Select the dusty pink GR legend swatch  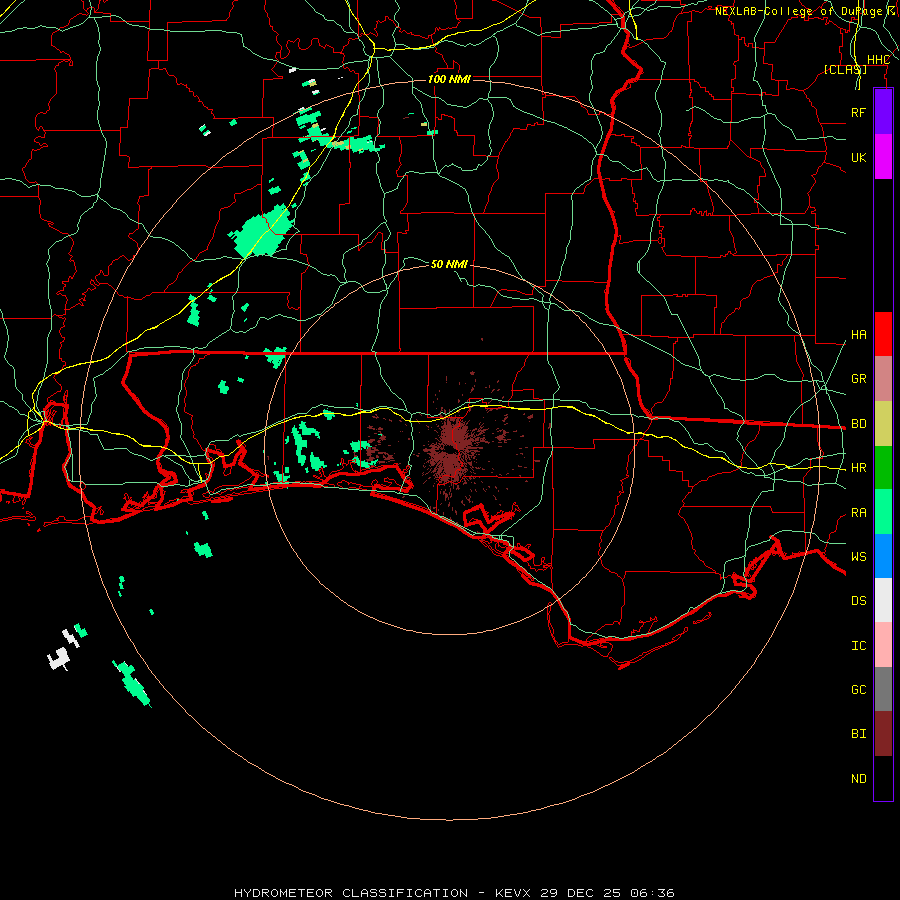coord(883,379)
